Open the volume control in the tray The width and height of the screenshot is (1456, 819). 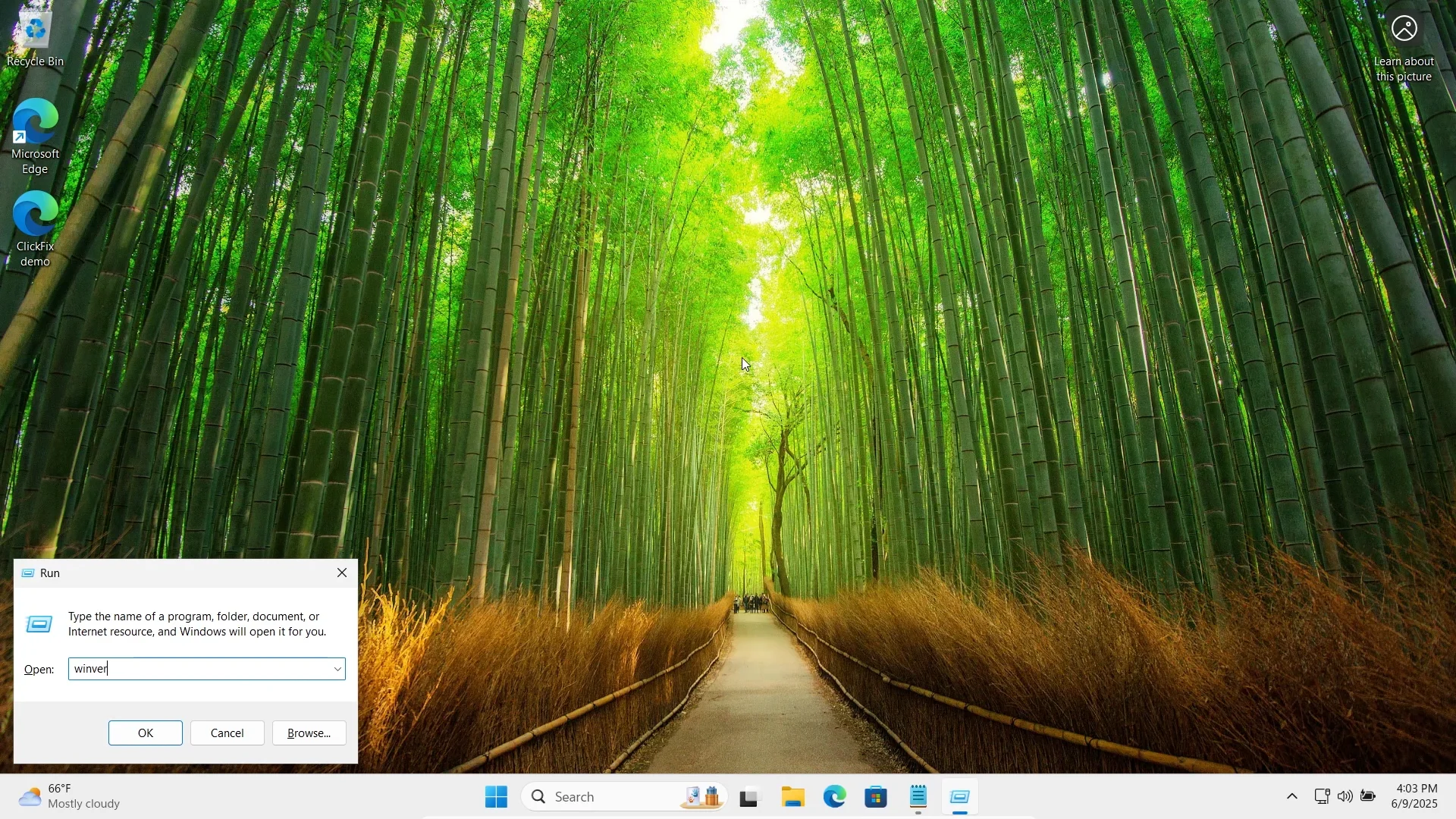[x=1345, y=797]
